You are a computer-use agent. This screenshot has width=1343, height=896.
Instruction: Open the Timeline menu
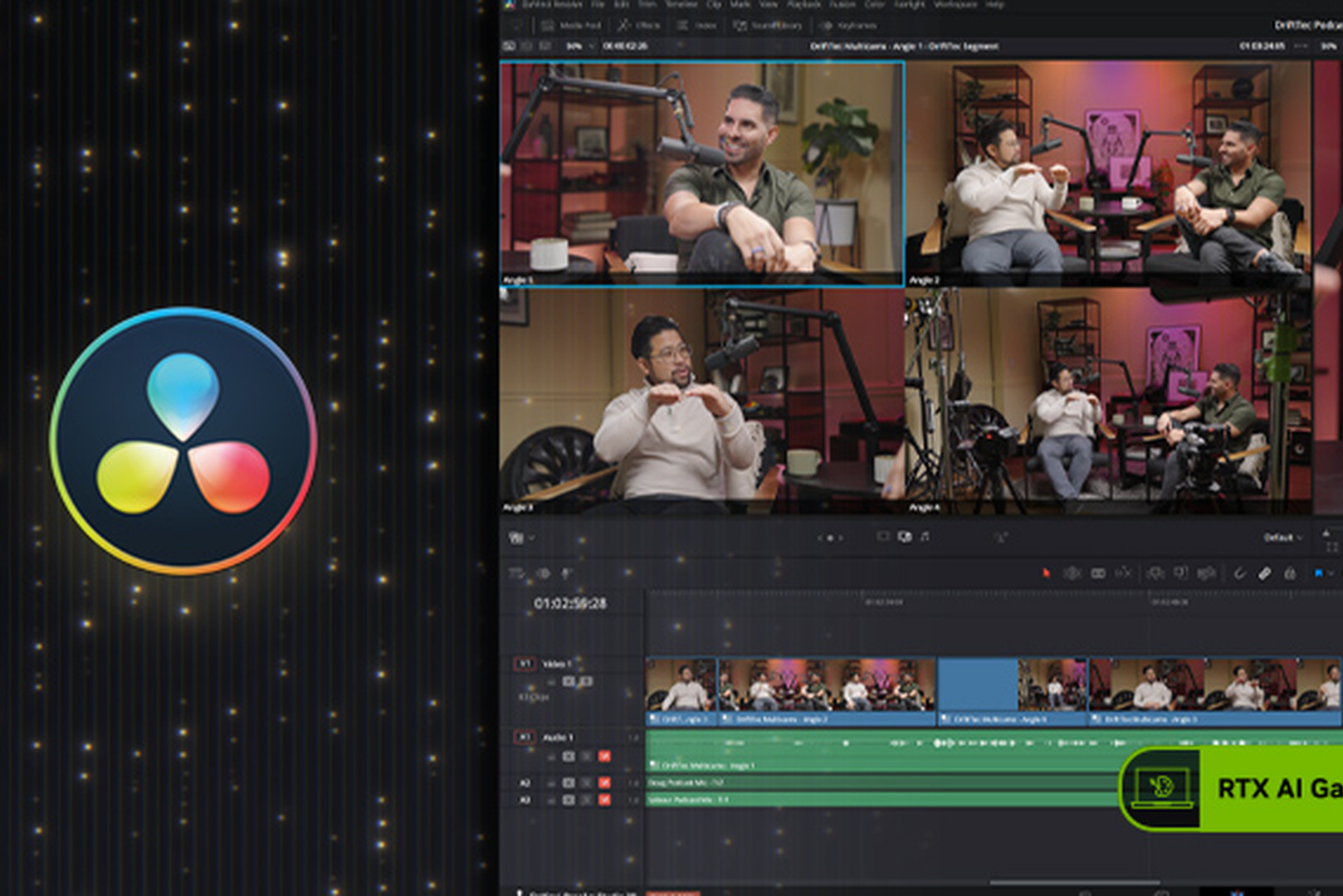681,5
